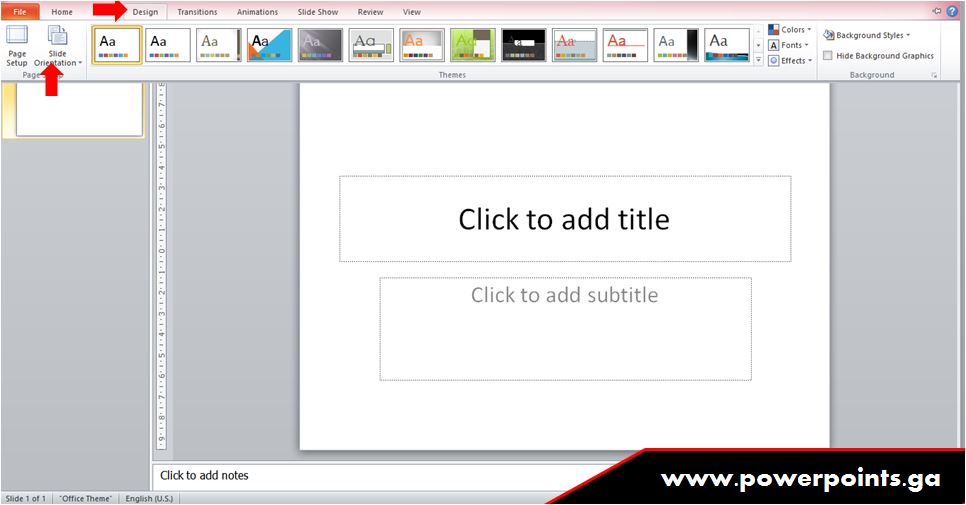Expand the Background Styles dropdown arrow
Viewport: 966px width, 505px height.
click(x=907, y=35)
